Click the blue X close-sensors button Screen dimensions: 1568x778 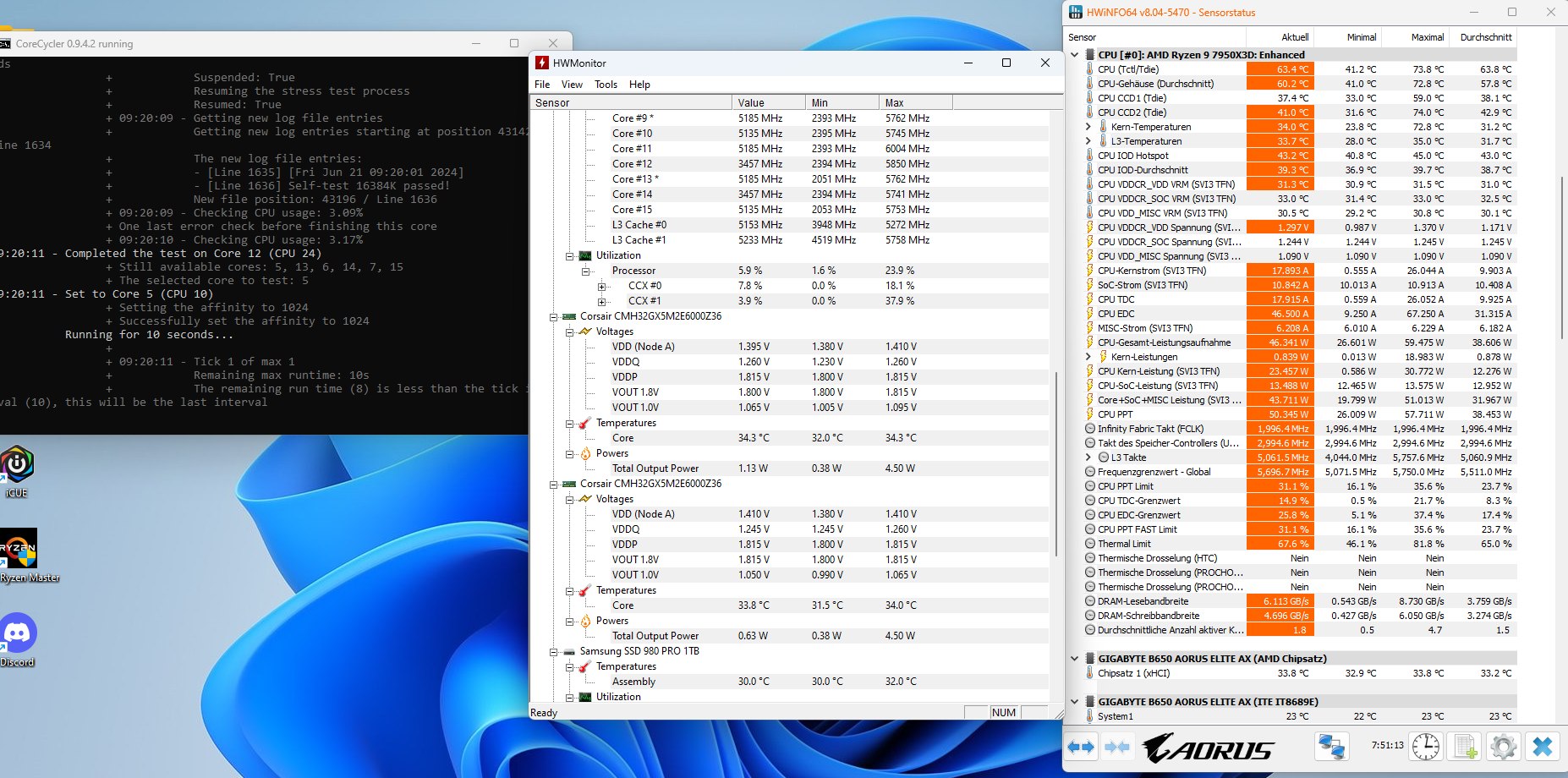pos(1543,747)
